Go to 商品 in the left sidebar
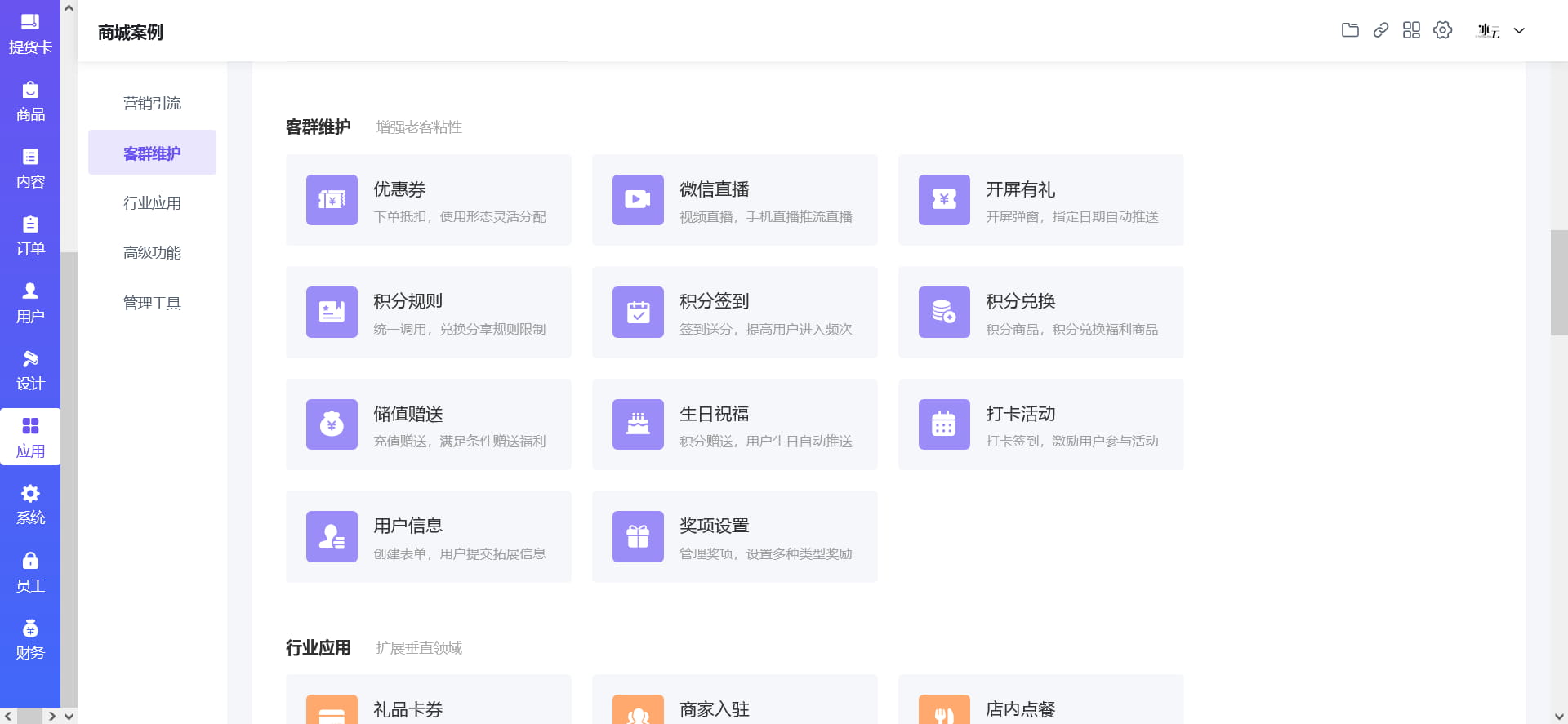The width and height of the screenshot is (1568, 724). [x=30, y=102]
